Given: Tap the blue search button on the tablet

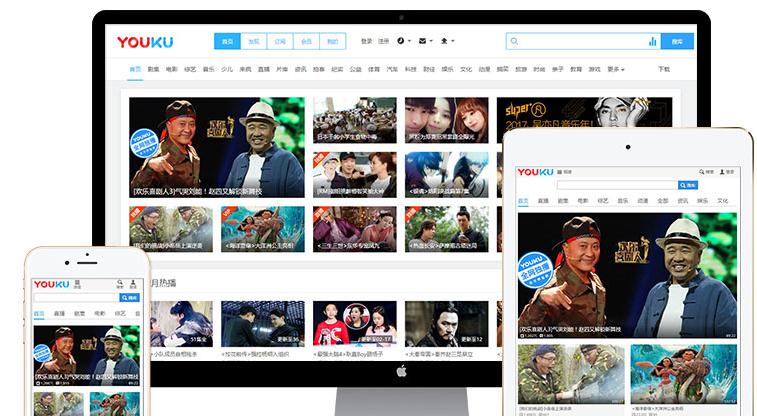Looking at the screenshot, I should click(688, 185).
